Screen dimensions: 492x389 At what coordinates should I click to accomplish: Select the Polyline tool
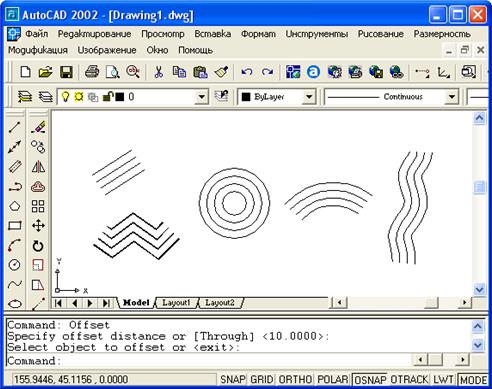(14, 187)
